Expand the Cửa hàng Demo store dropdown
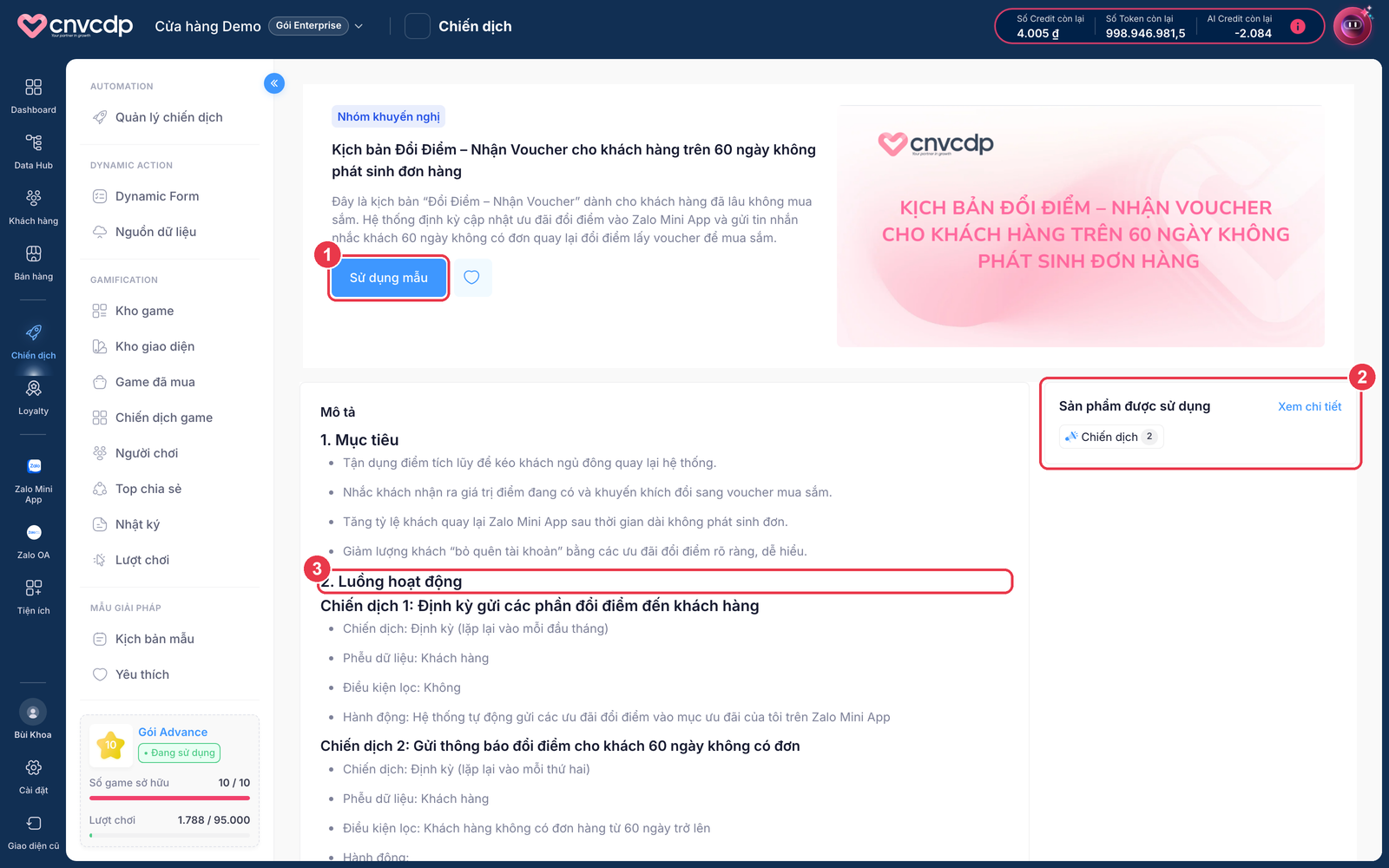This screenshot has height=868, width=1389. pyautogui.click(x=359, y=26)
